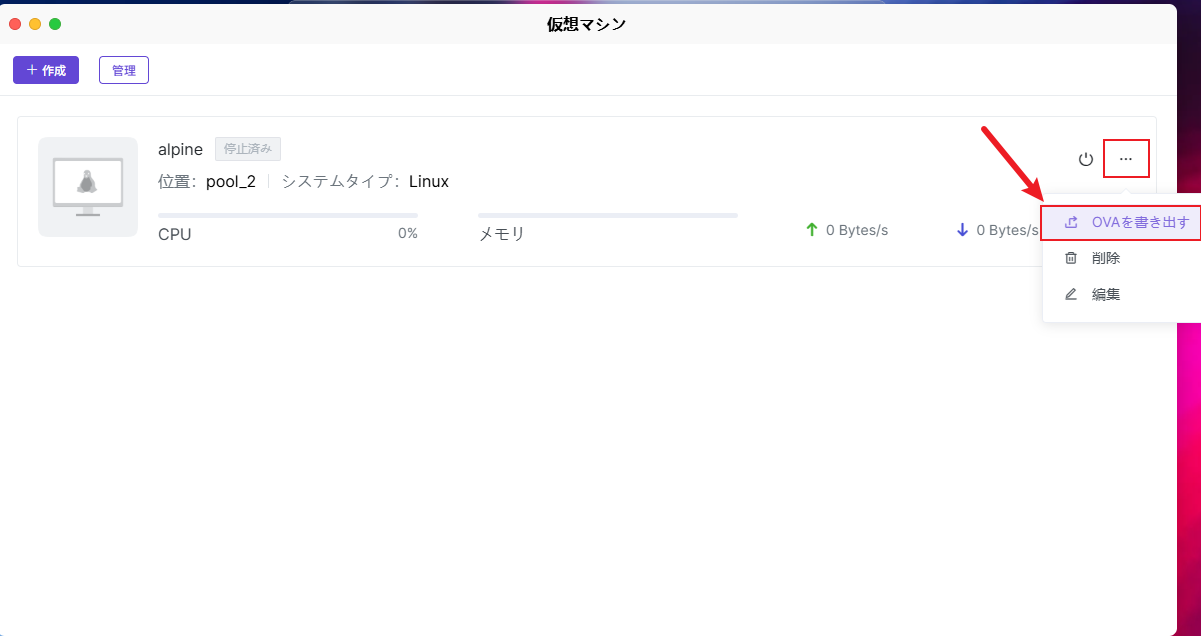Minimize the window using yellow button
This screenshot has width=1201, height=636.
click(35, 24)
